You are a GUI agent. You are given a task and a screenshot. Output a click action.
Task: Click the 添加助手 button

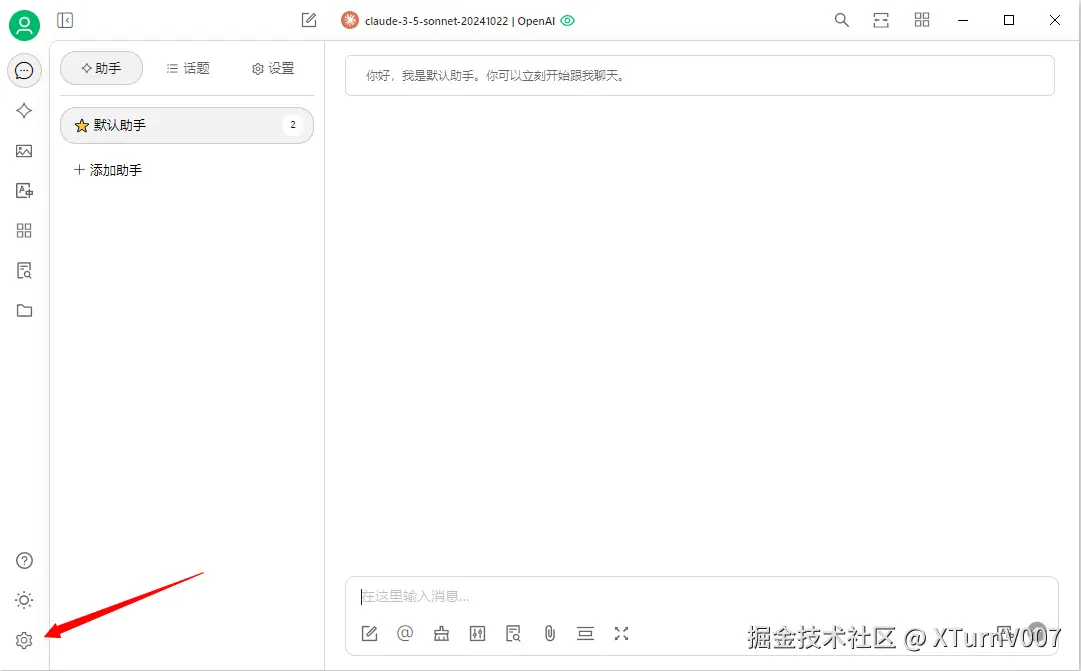coord(107,169)
